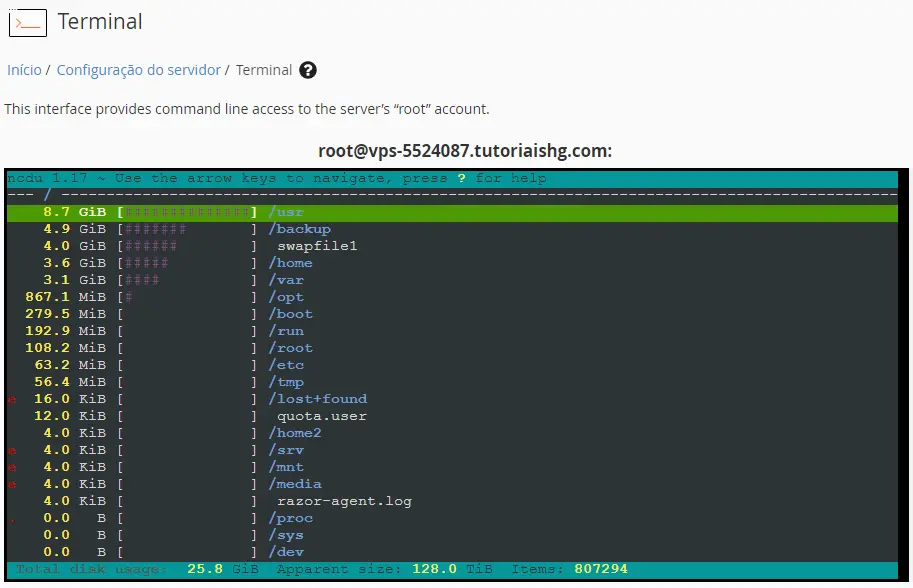Select the /backup directory entry

(x=299, y=229)
